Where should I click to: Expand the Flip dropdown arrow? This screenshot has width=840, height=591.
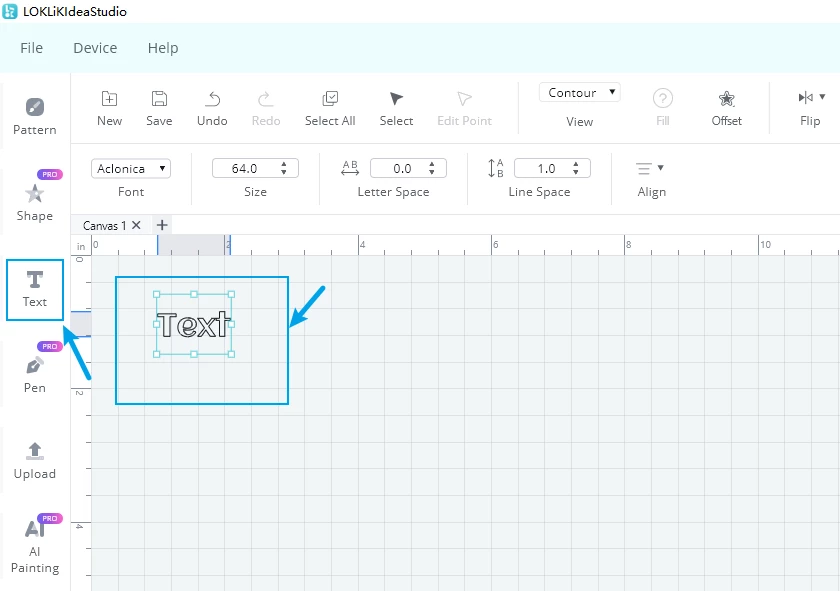click(822, 97)
